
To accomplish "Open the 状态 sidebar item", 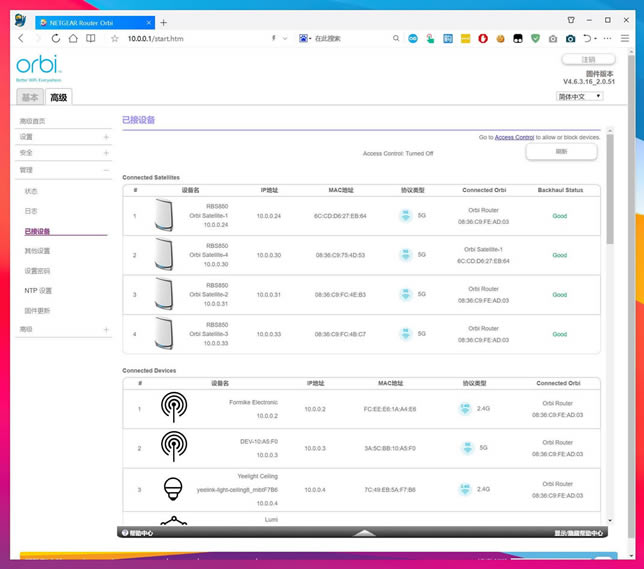I will [x=31, y=191].
